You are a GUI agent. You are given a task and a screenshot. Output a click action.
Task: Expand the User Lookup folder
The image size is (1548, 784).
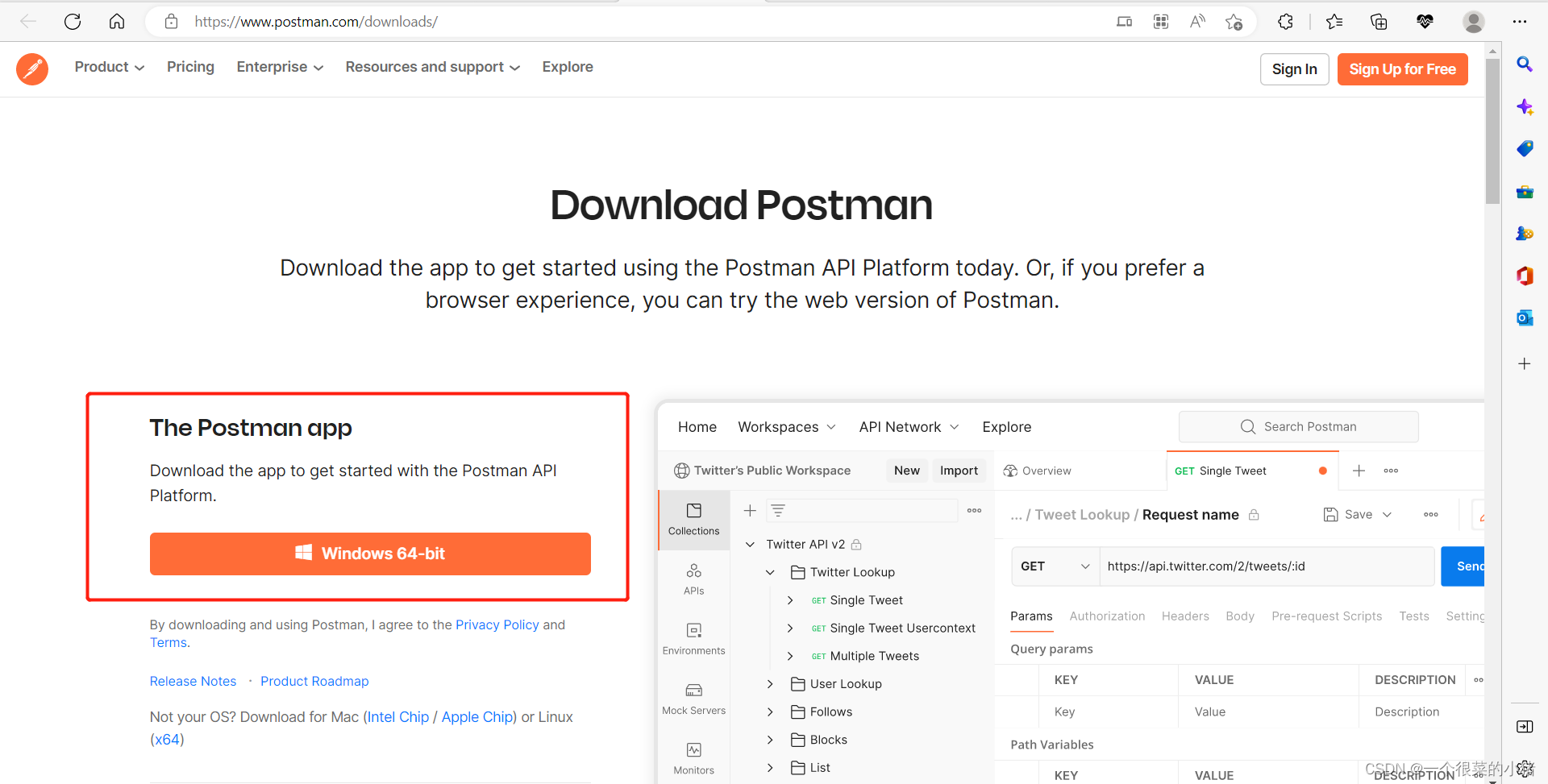tap(770, 684)
